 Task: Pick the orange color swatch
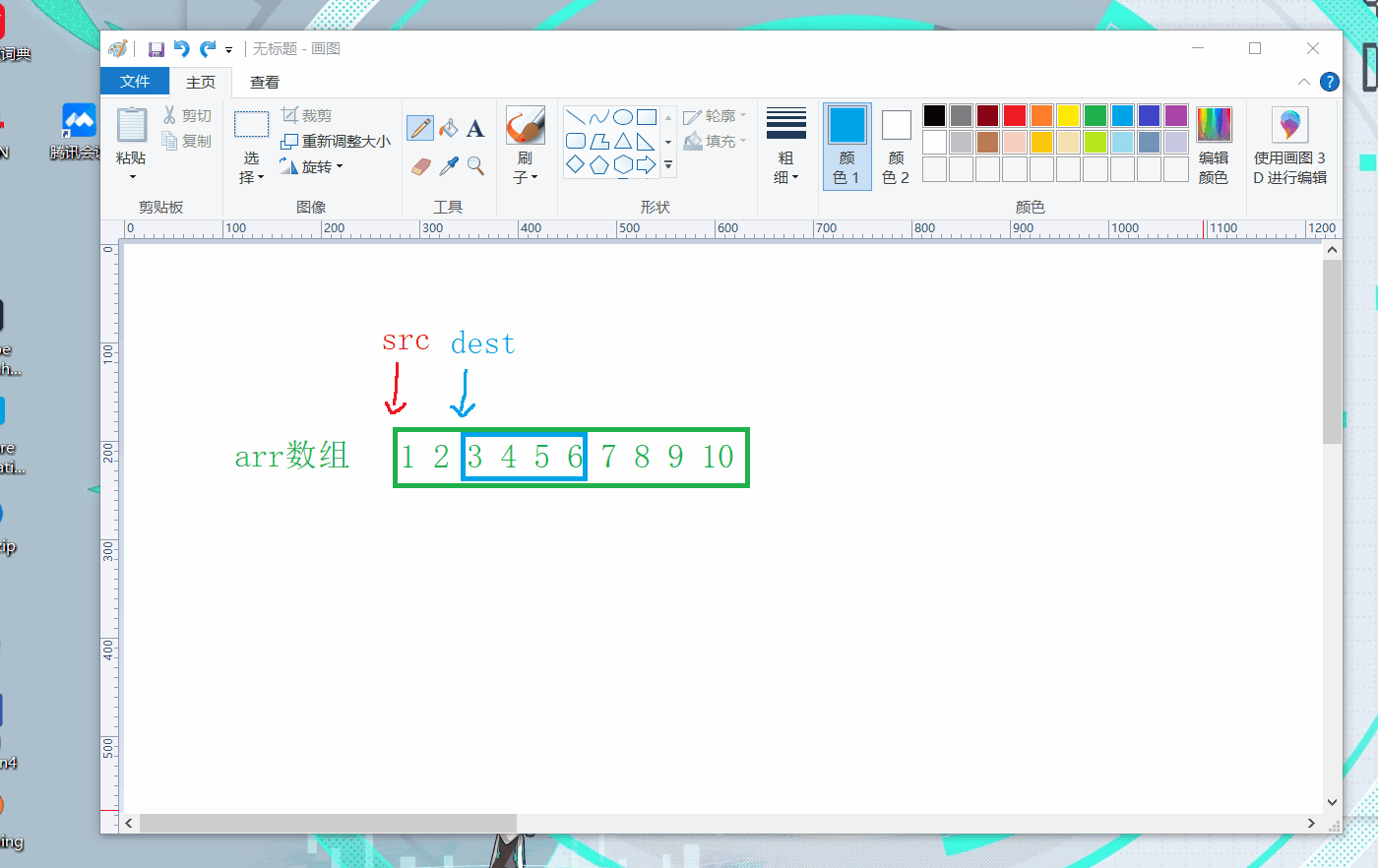(1041, 115)
